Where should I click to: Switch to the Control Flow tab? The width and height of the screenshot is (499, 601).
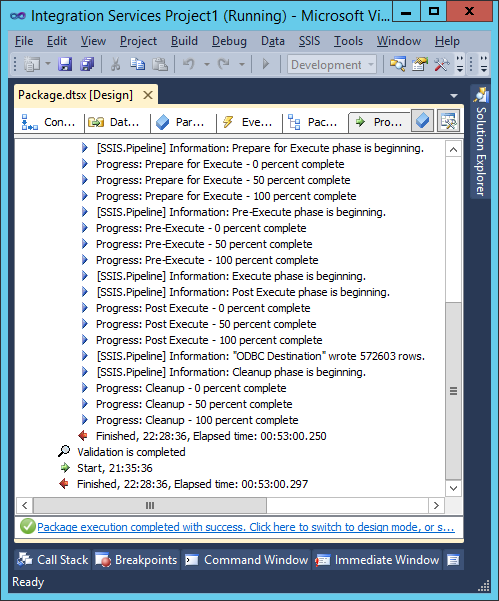point(49,122)
